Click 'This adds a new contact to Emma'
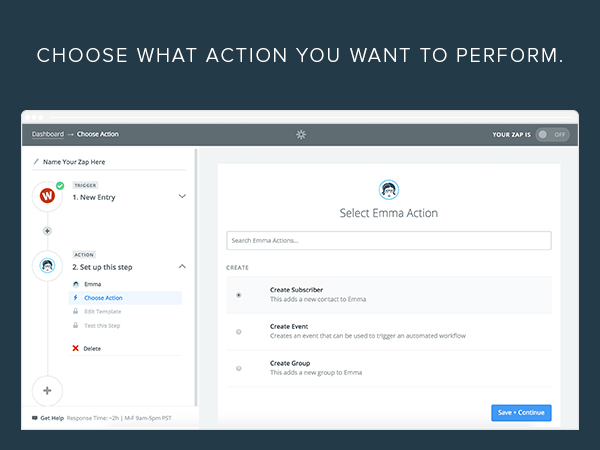600x450 pixels. (318, 299)
